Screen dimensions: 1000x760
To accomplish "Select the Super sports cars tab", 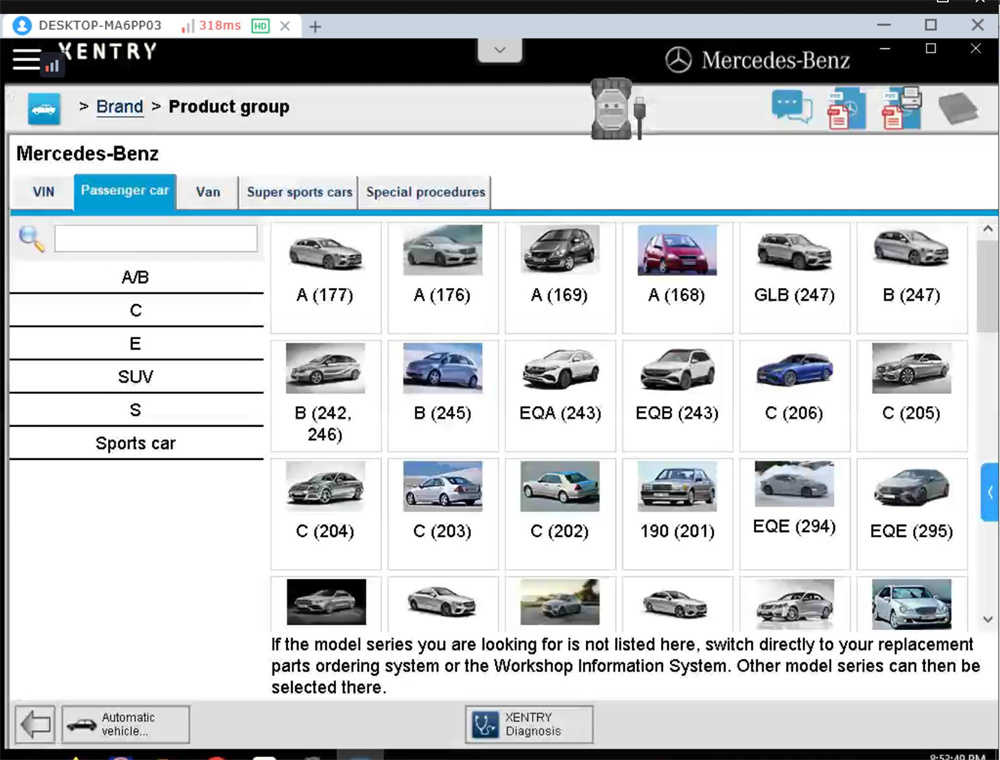I will click(x=299, y=192).
